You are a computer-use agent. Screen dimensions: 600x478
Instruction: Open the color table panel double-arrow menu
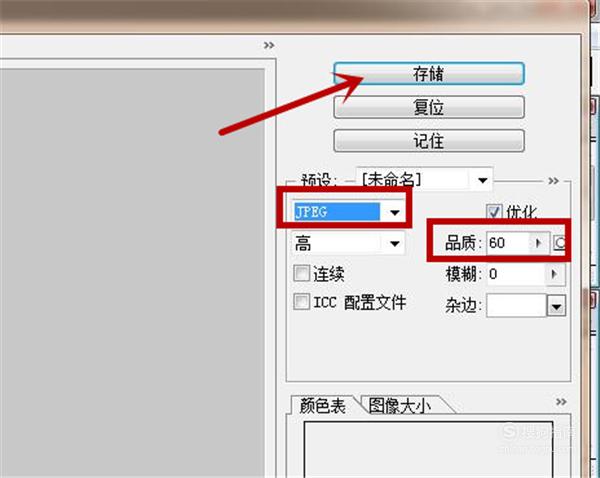(x=561, y=402)
